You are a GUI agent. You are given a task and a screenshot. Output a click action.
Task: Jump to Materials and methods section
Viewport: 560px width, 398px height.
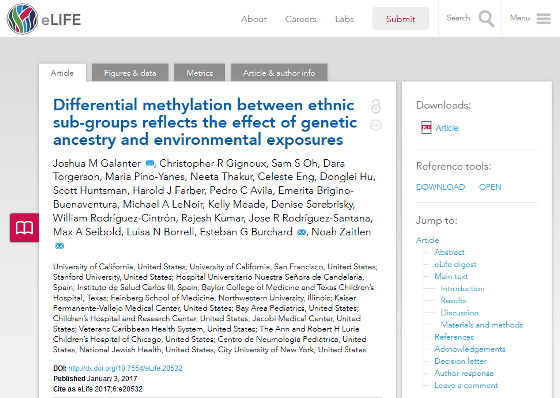(x=482, y=325)
